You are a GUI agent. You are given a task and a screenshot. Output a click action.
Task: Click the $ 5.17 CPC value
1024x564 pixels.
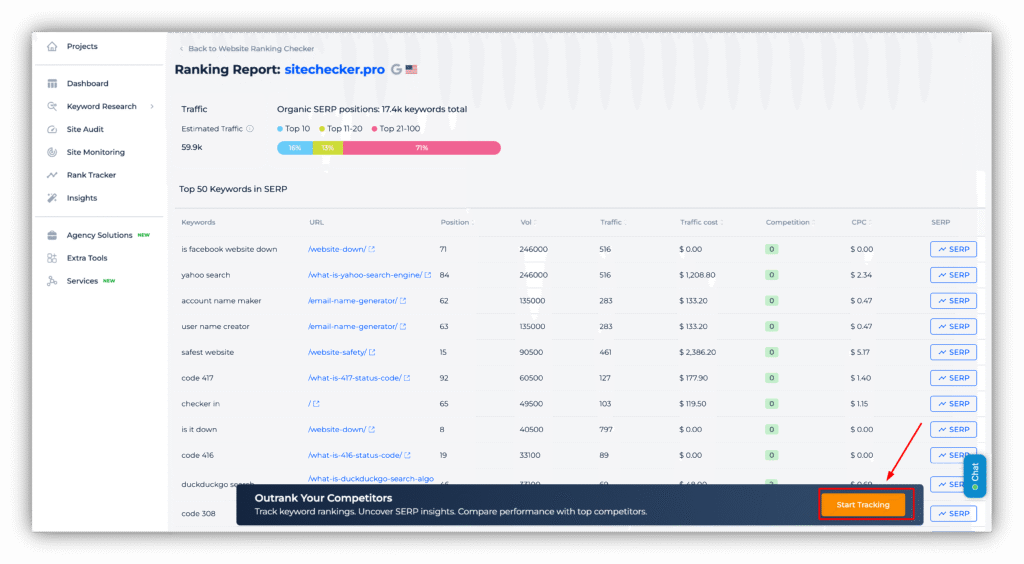pos(861,352)
